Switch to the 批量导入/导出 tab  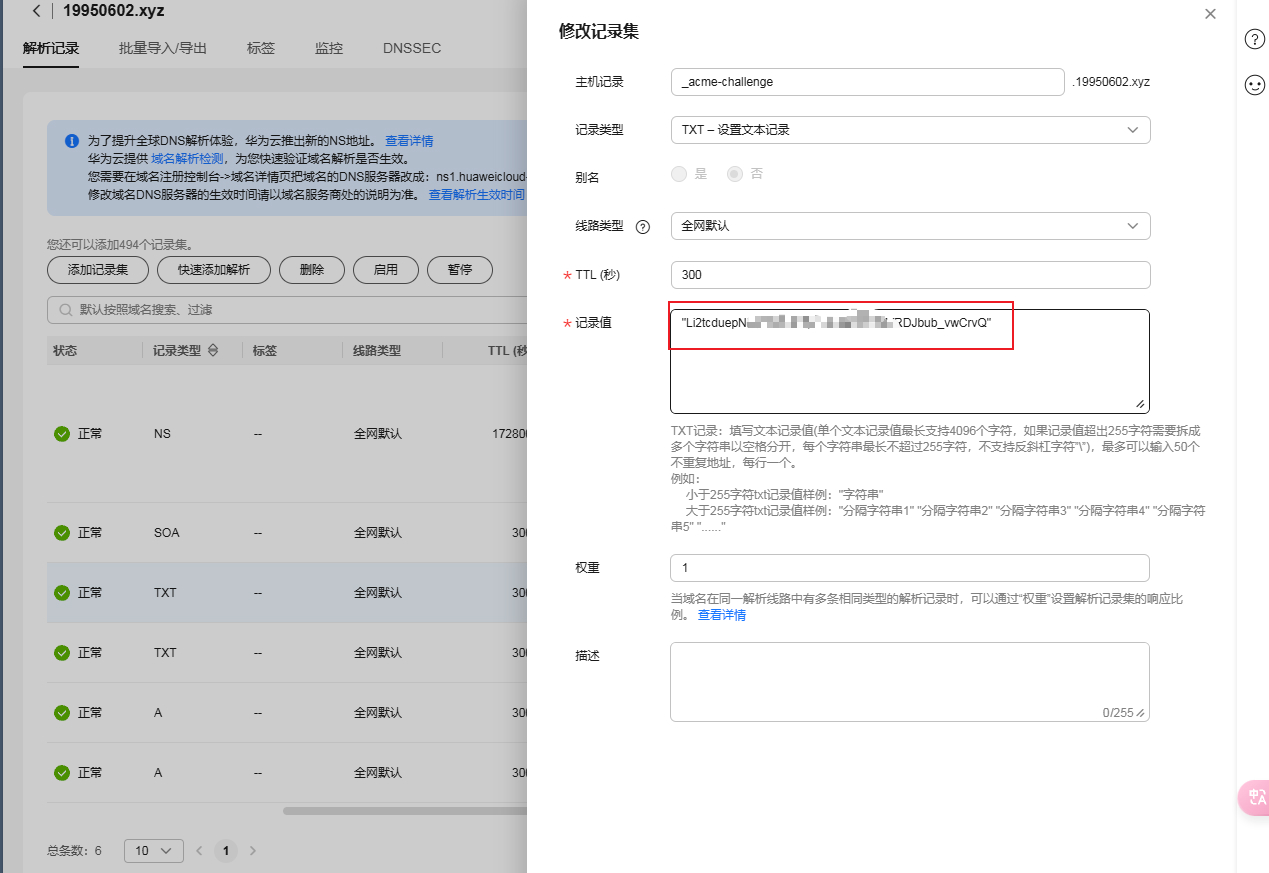(163, 48)
